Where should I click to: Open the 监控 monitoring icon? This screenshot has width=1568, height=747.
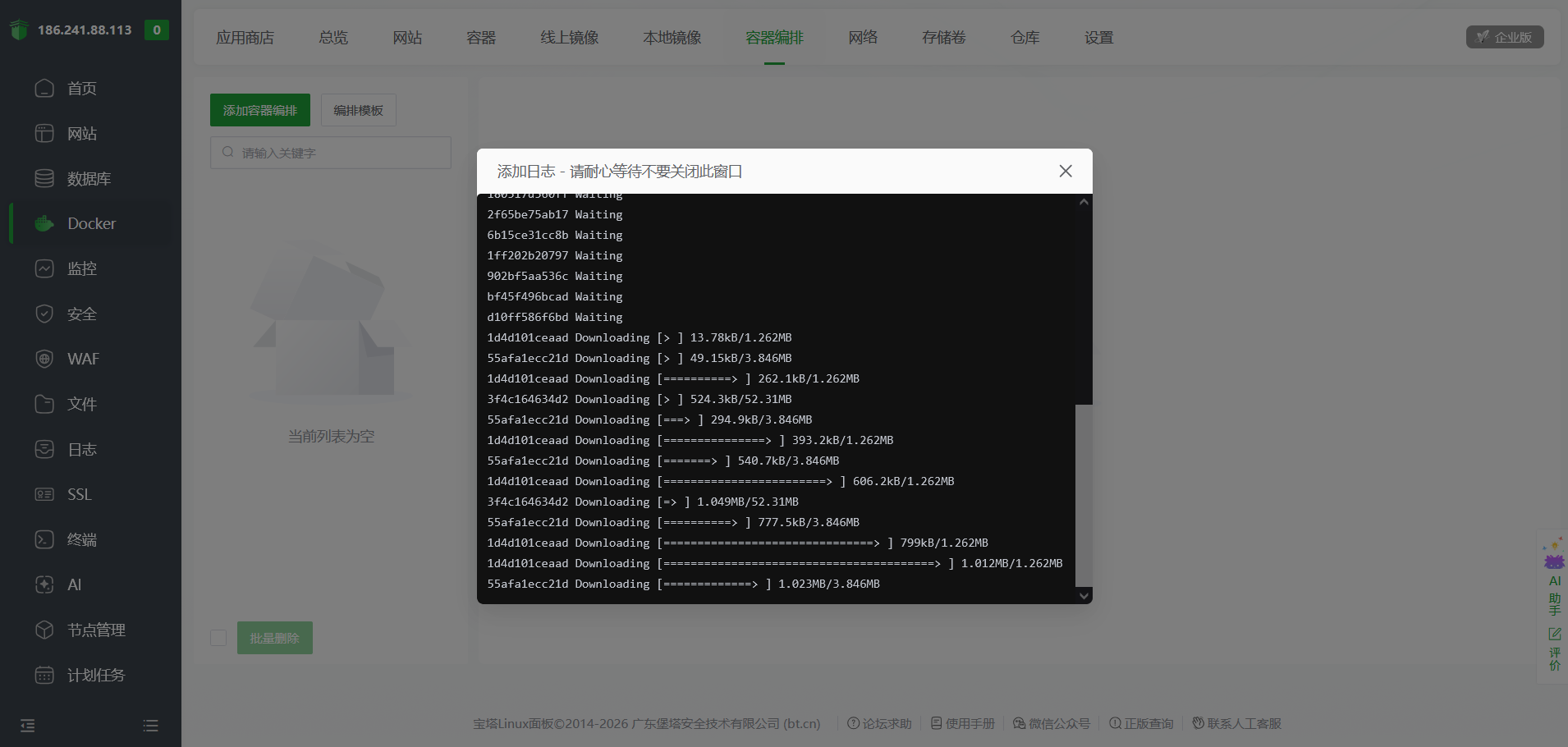[44, 268]
